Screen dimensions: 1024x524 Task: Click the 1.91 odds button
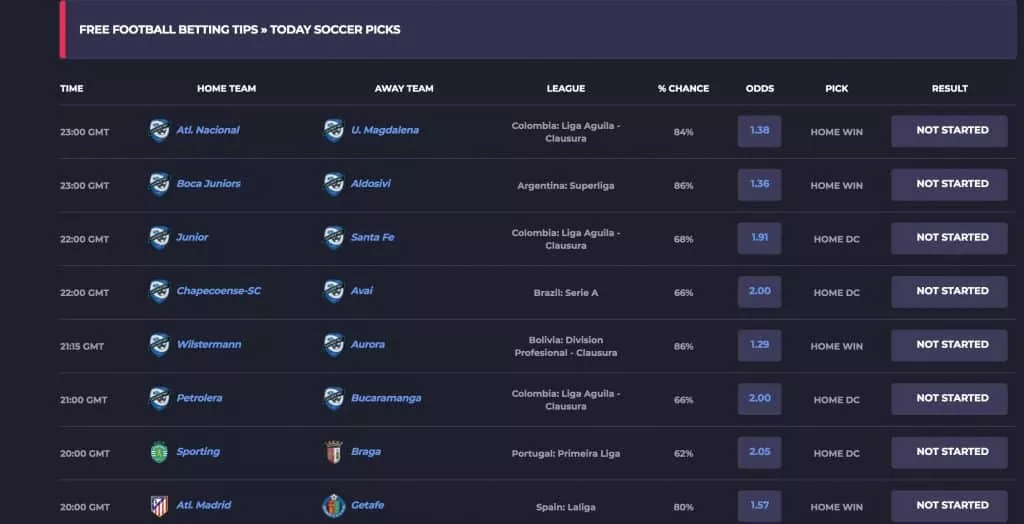[x=759, y=238]
